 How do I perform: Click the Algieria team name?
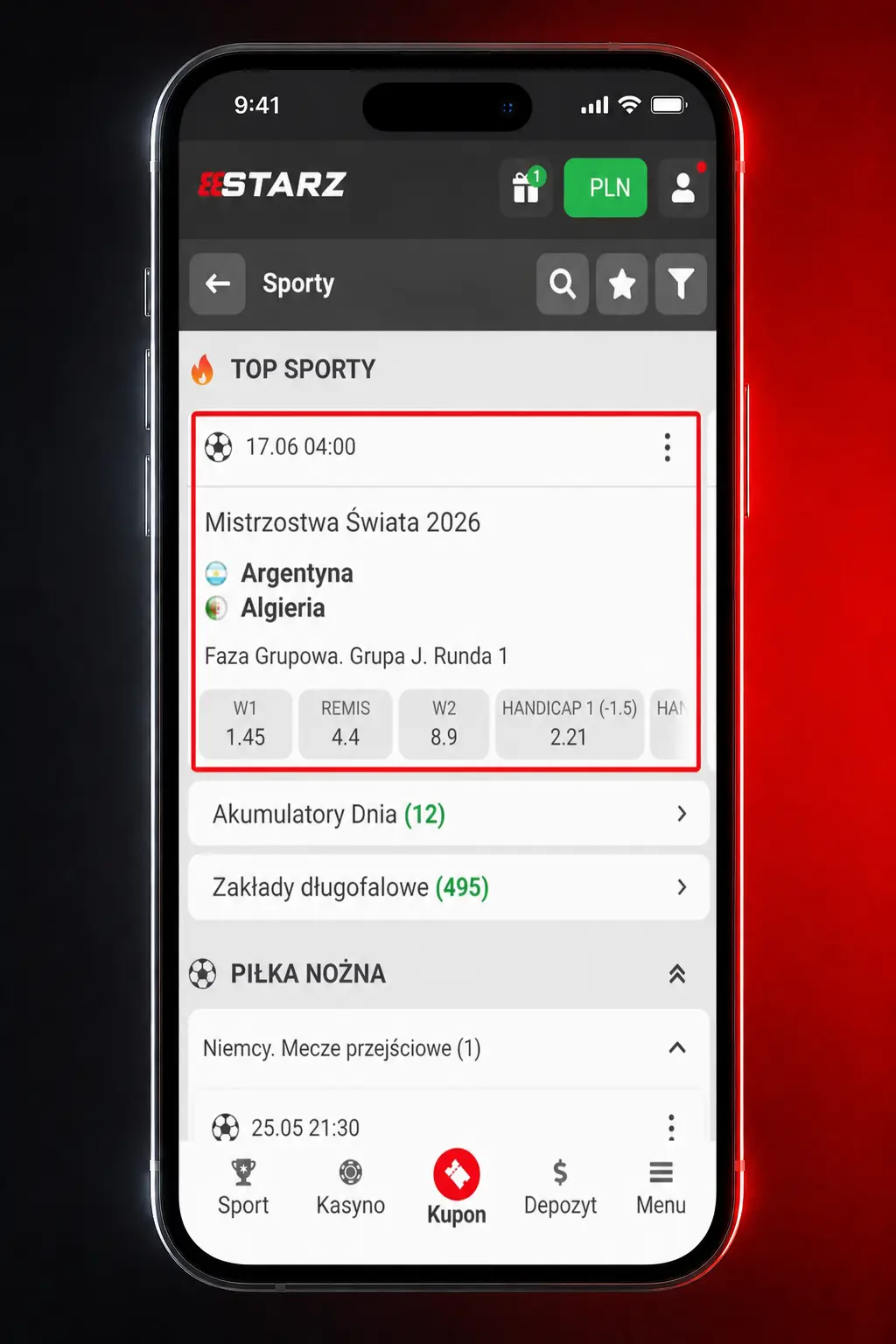coord(283,608)
